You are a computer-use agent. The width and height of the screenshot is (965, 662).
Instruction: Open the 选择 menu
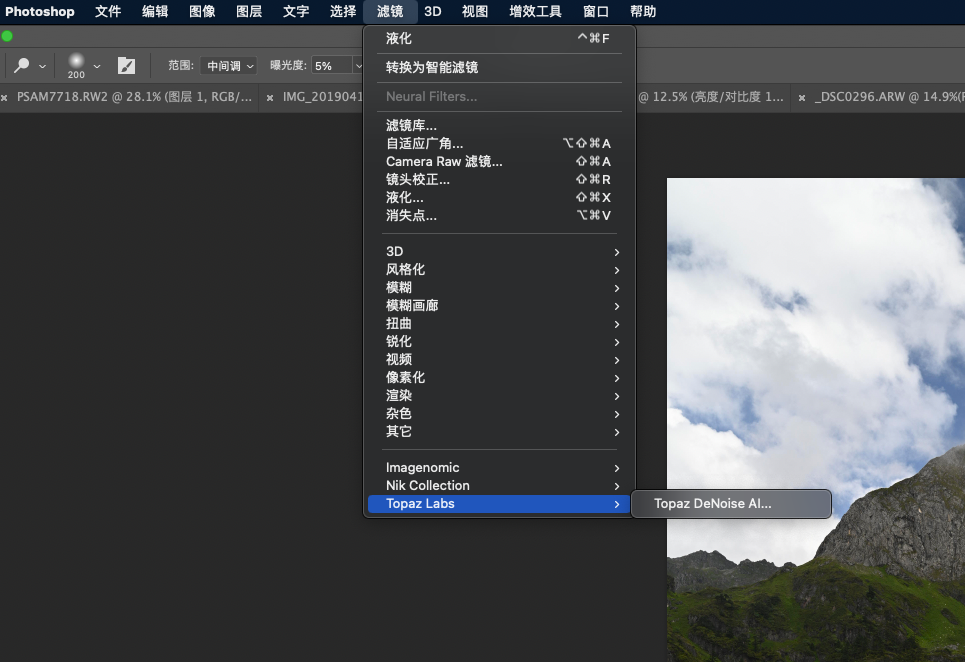(343, 11)
